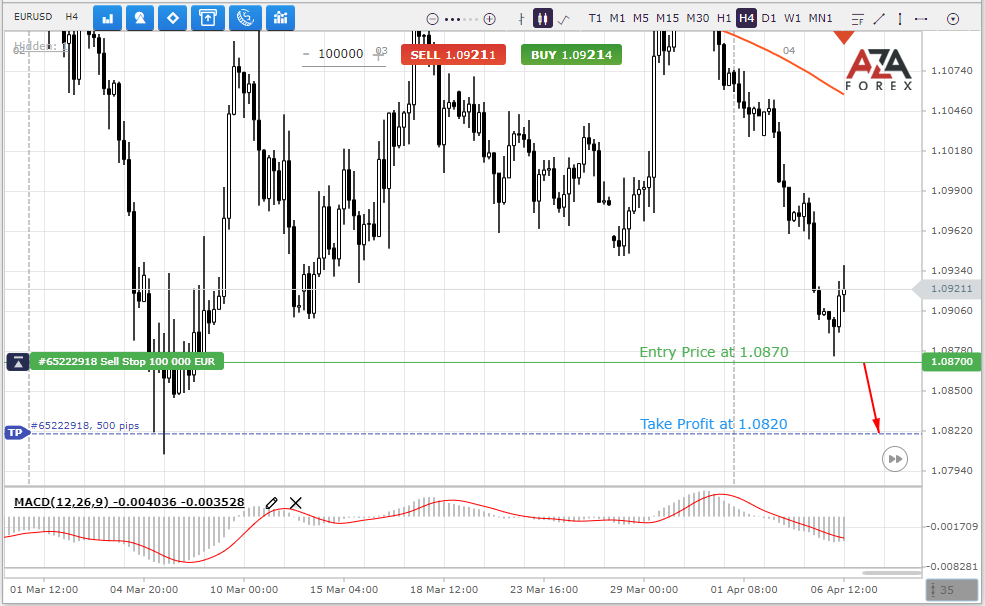Click the 100000 volume input field
This screenshot has height=606, width=985.
point(340,54)
